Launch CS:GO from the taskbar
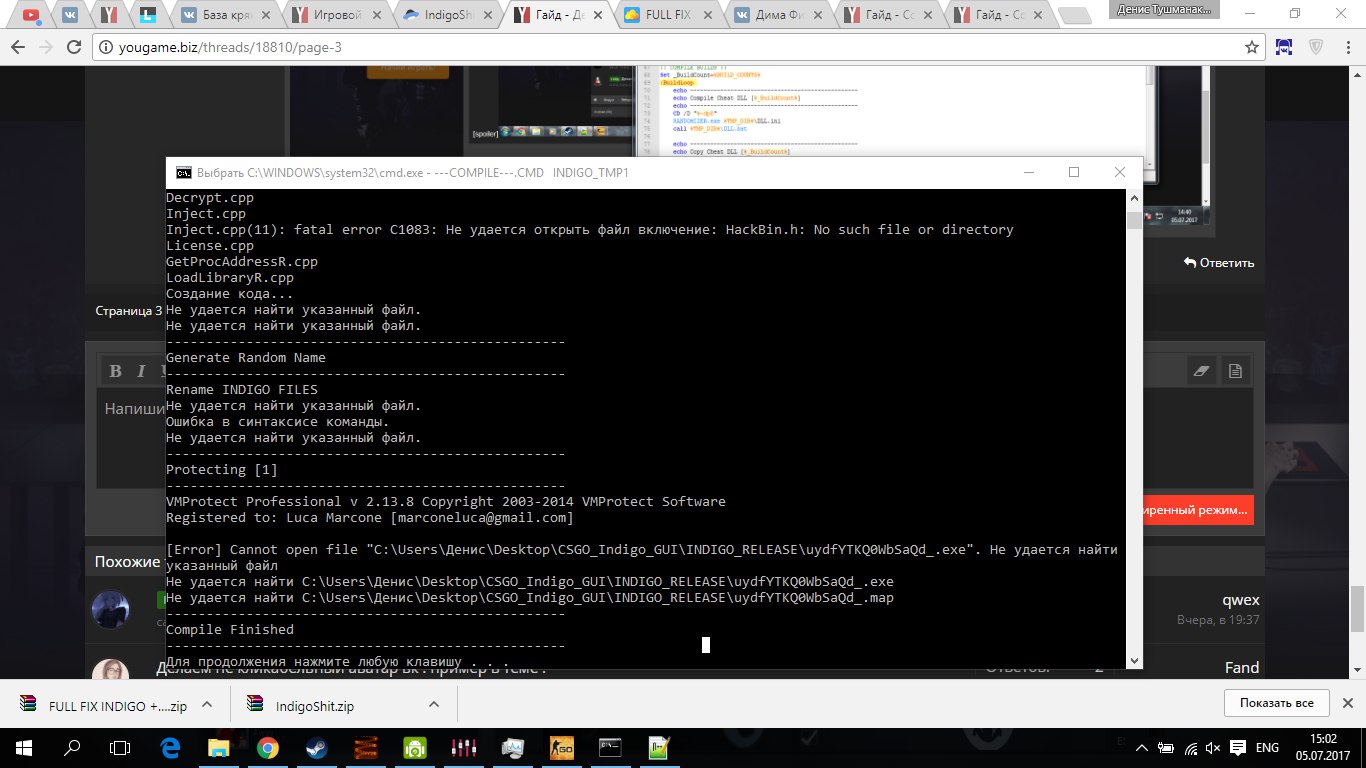Screen dimensions: 1366x768 point(561,747)
